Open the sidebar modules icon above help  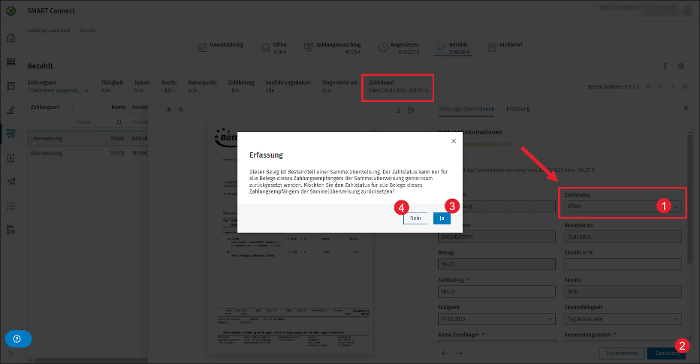11,230
